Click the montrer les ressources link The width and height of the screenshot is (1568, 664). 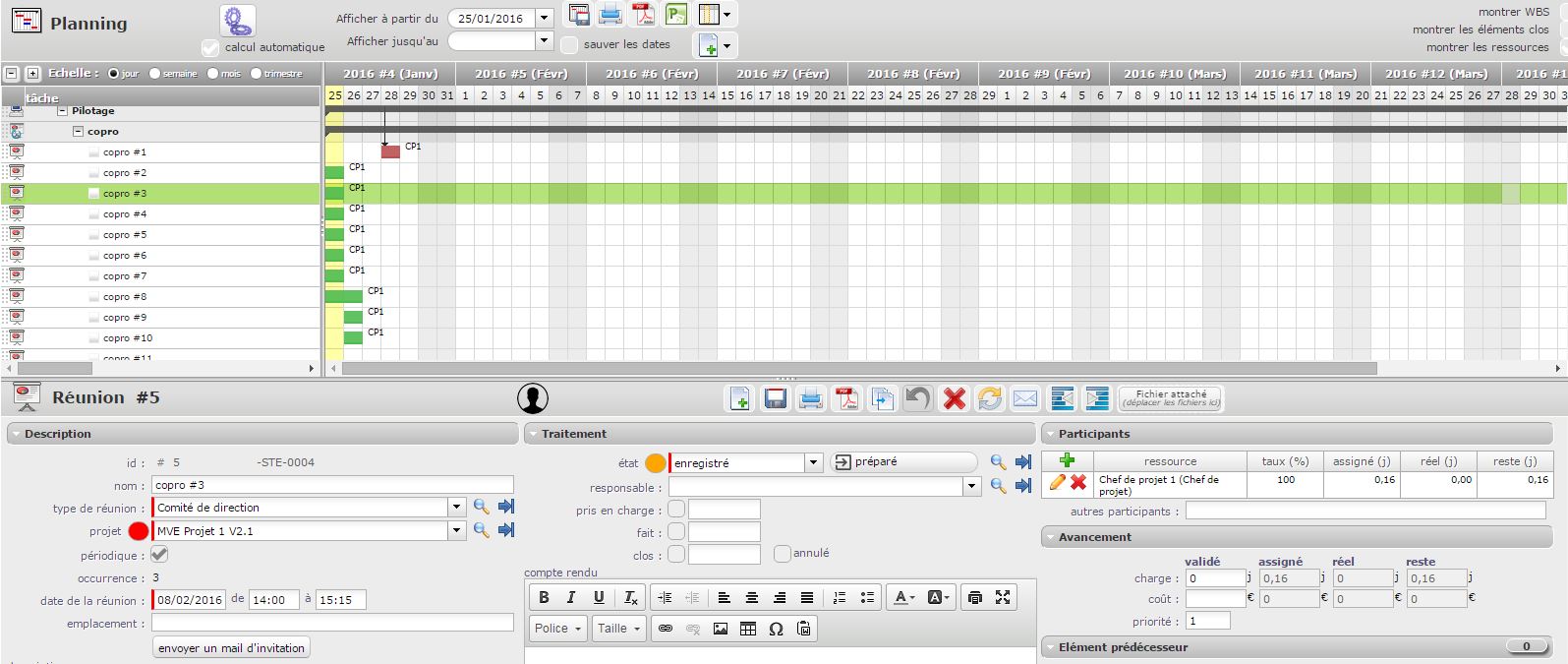pos(1486,47)
